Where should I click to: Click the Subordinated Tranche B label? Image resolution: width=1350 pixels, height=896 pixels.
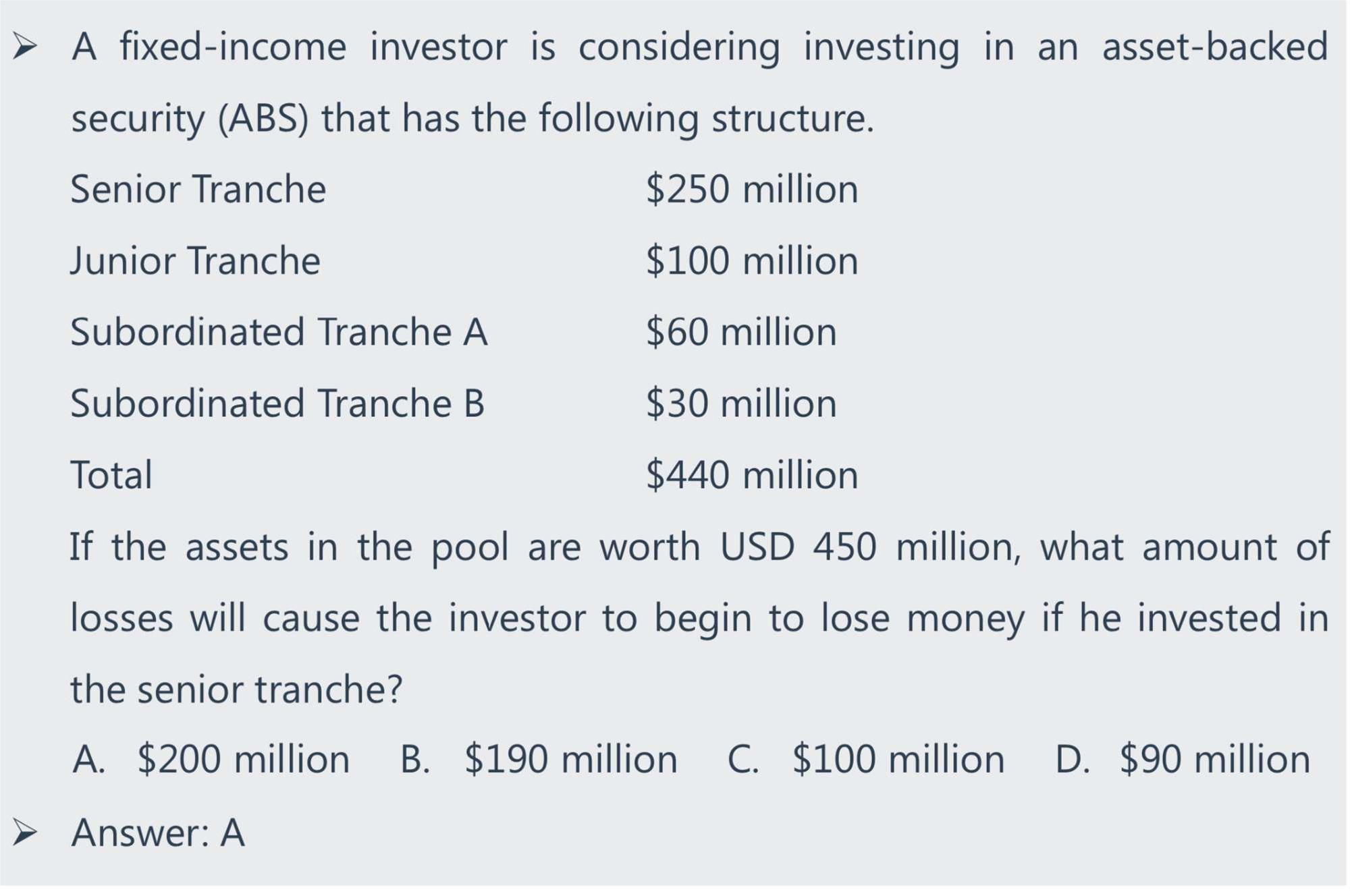coord(277,403)
